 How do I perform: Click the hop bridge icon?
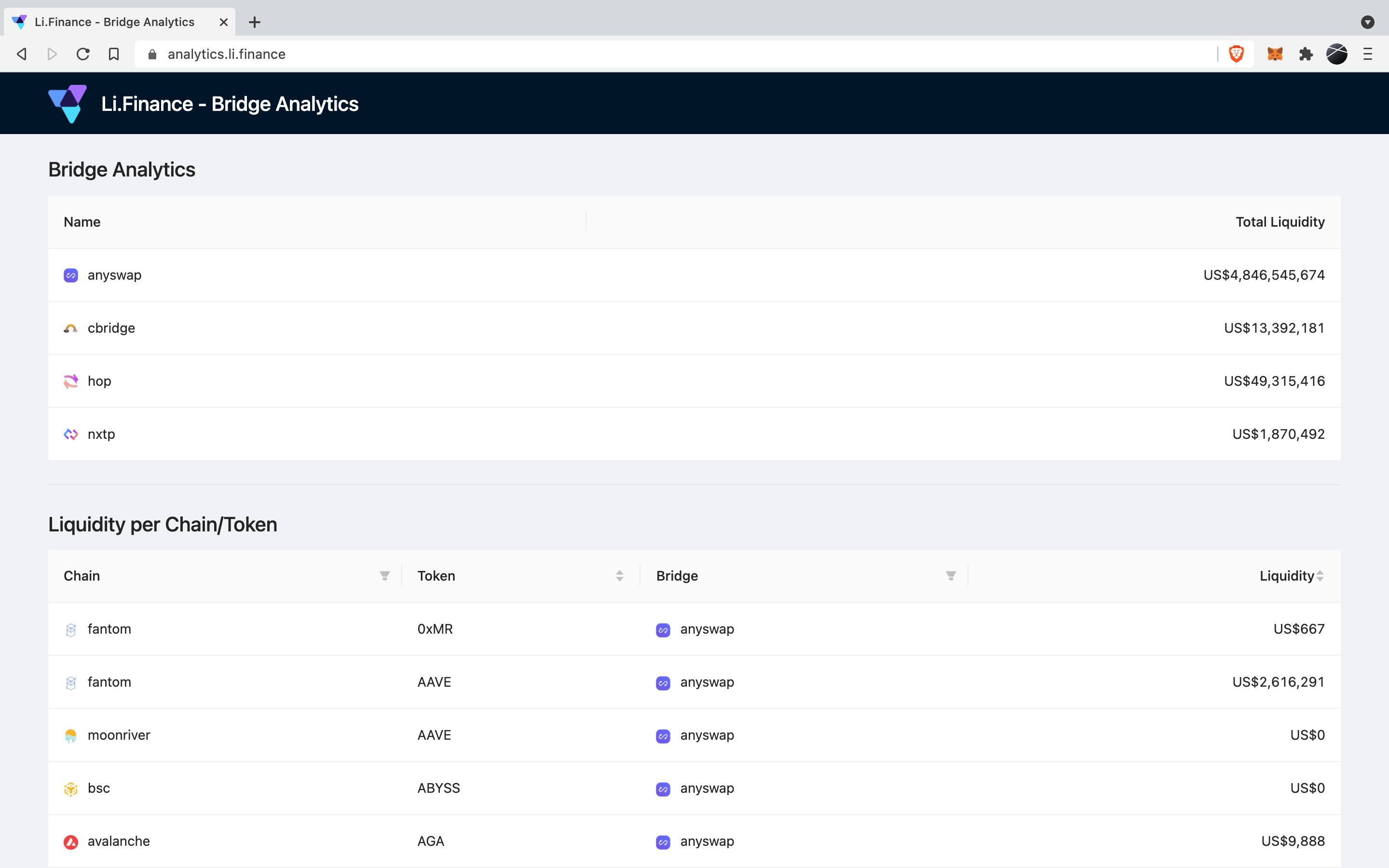(x=70, y=381)
